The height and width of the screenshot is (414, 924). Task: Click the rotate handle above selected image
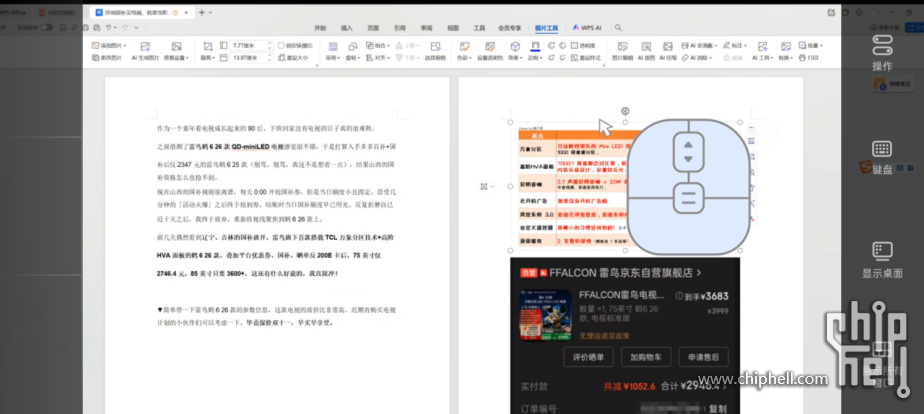click(x=625, y=111)
